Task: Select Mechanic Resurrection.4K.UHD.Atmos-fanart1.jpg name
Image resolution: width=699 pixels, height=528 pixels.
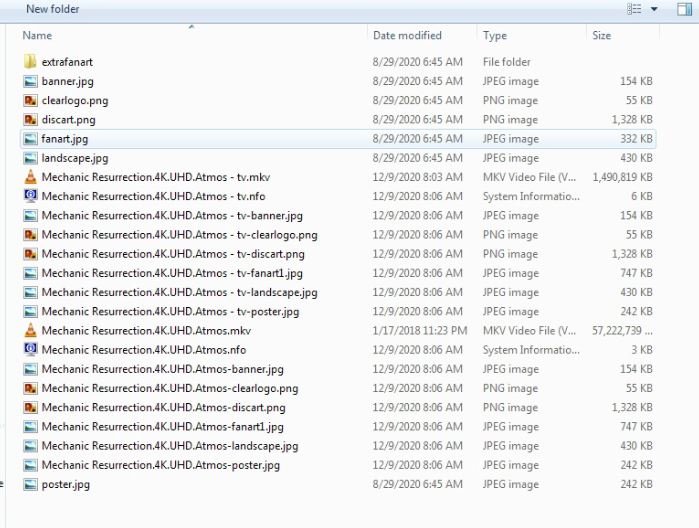Action: point(163,427)
